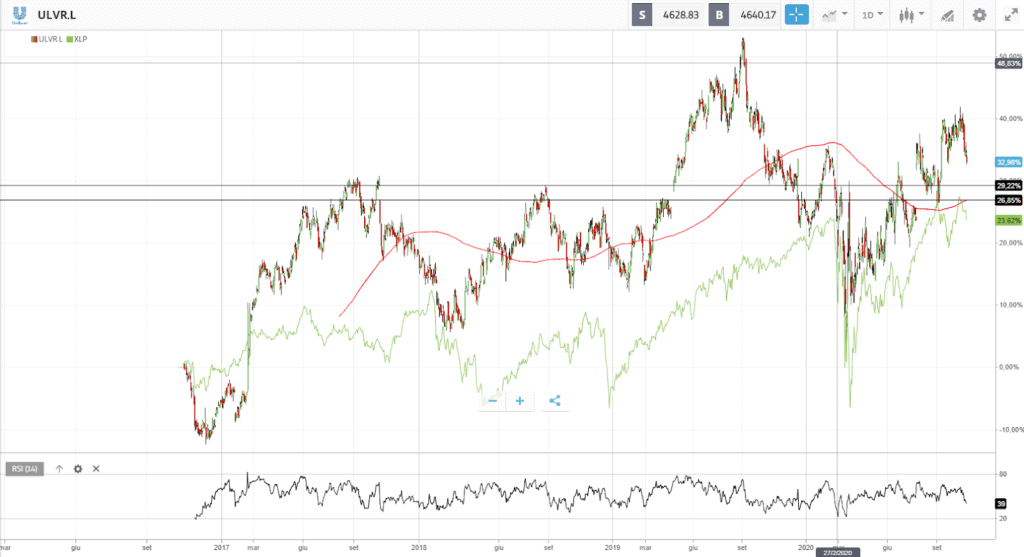Click the 29,22% horizontal line label

click(1008, 186)
